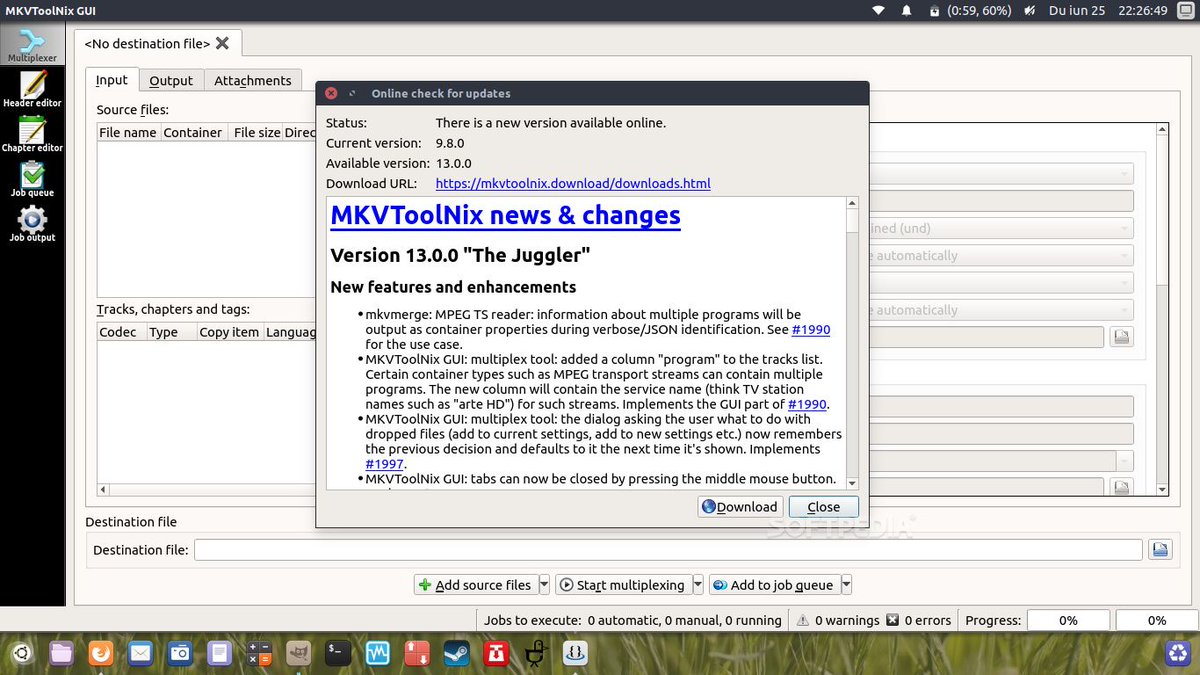This screenshot has width=1200, height=675.
Task: Open the MKVToolNix duck icon on the dock
Action: pos(536,654)
